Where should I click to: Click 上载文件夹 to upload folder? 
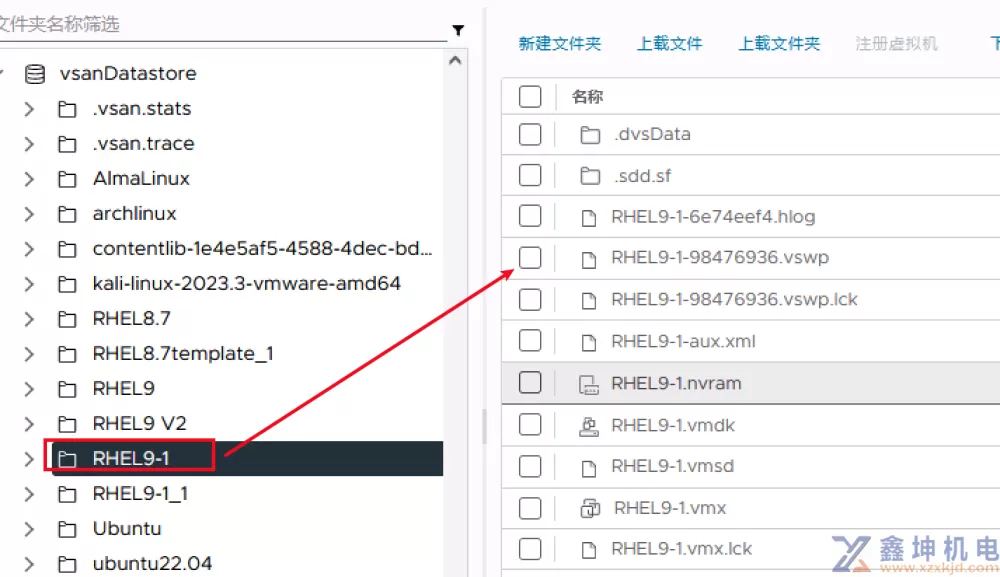click(x=779, y=43)
